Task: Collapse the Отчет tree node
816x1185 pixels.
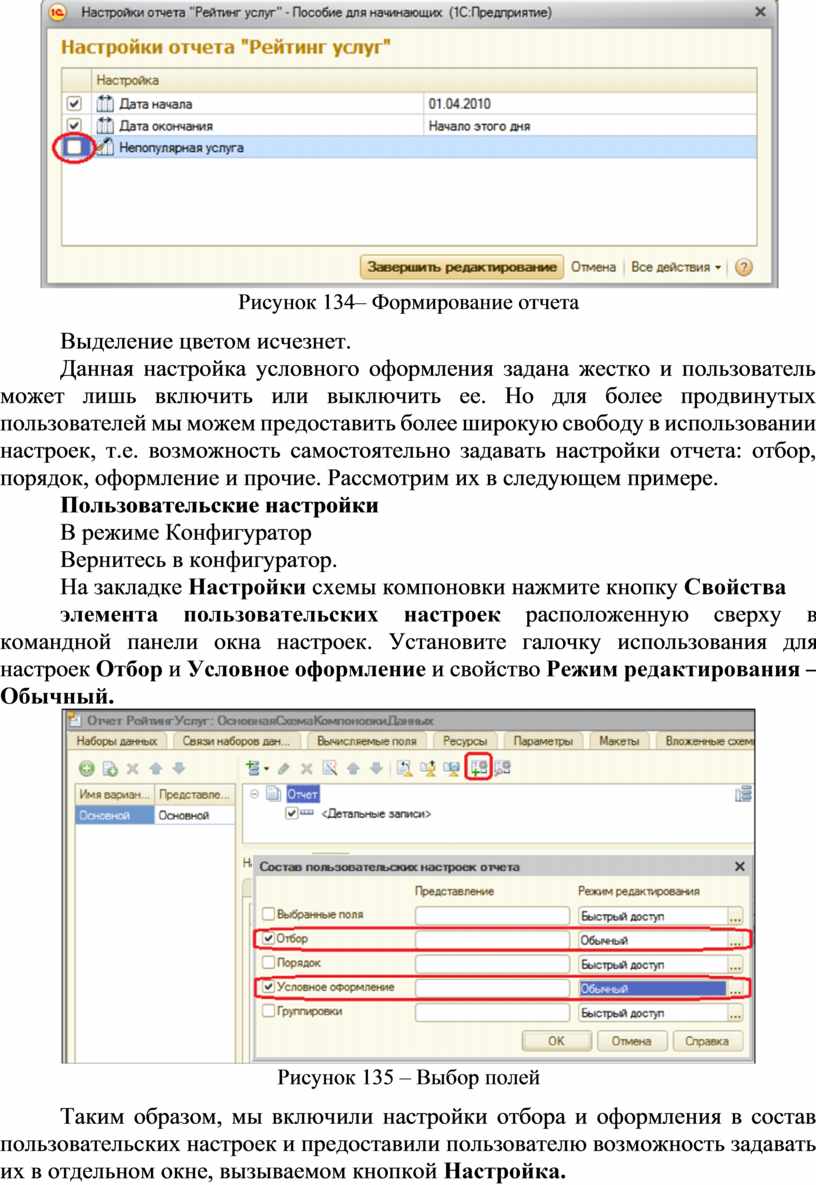Action: pyautogui.click(x=255, y=794)
